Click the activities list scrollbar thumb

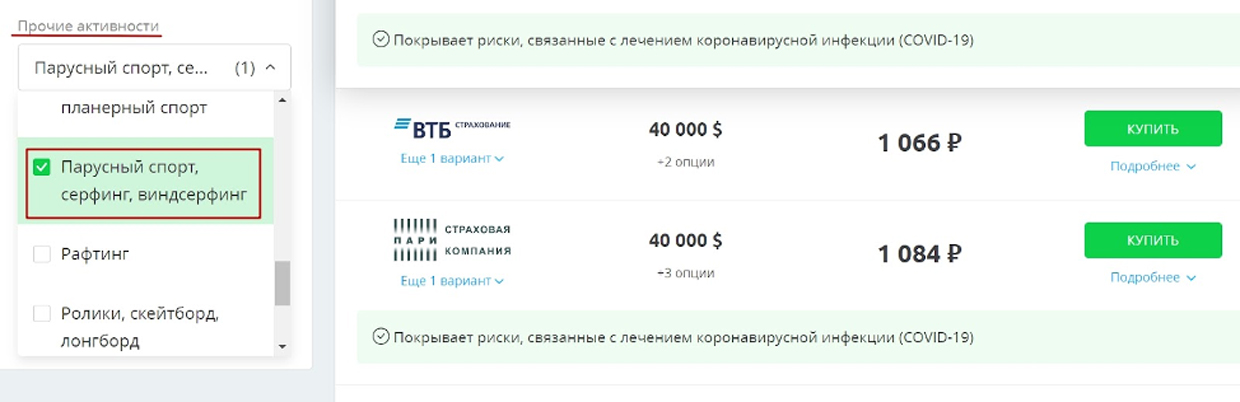coord(282,283)
